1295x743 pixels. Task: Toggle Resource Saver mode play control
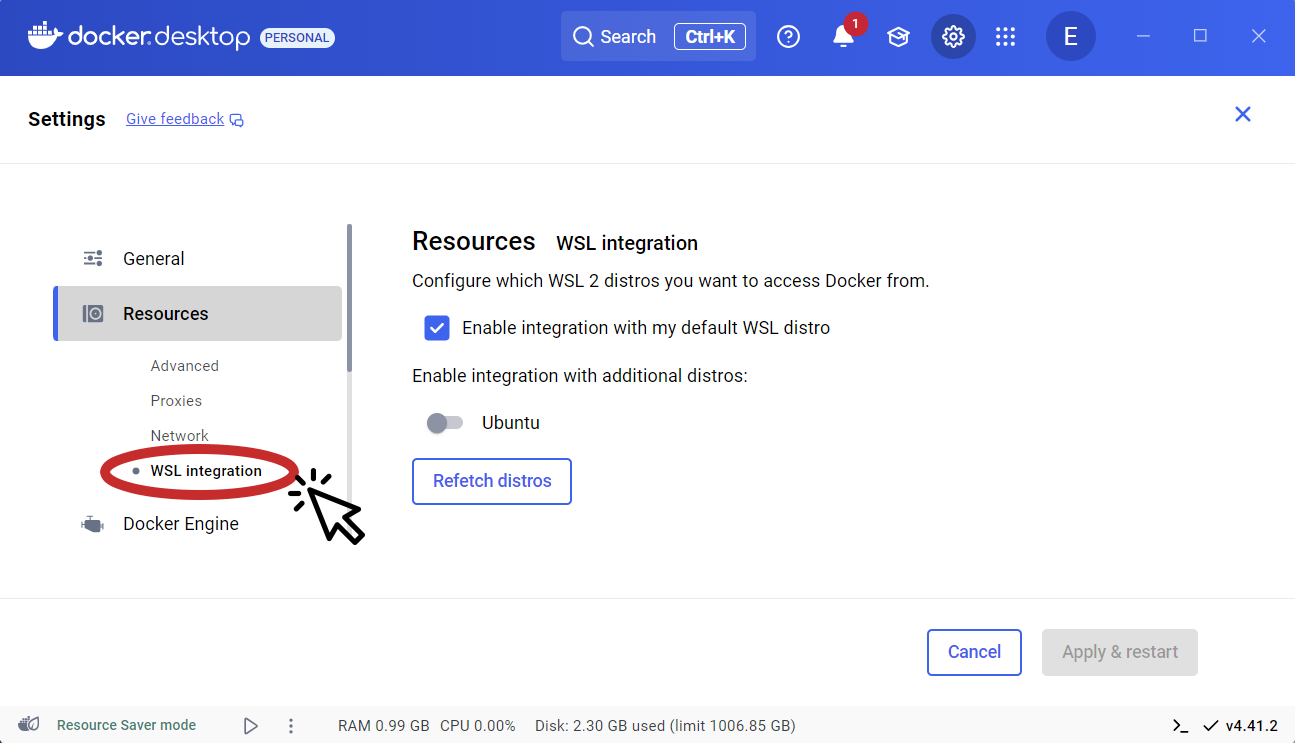(250, 725)
